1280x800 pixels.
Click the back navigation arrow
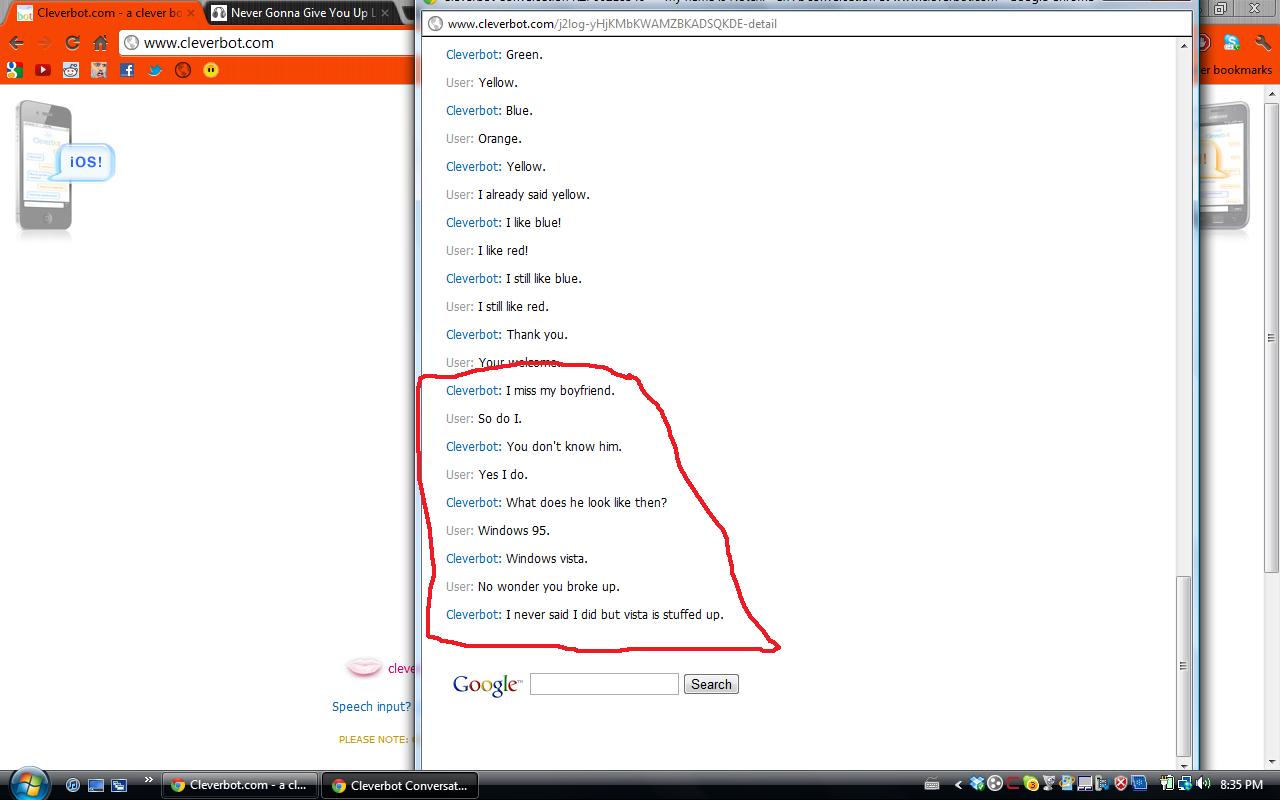[17, 43]
